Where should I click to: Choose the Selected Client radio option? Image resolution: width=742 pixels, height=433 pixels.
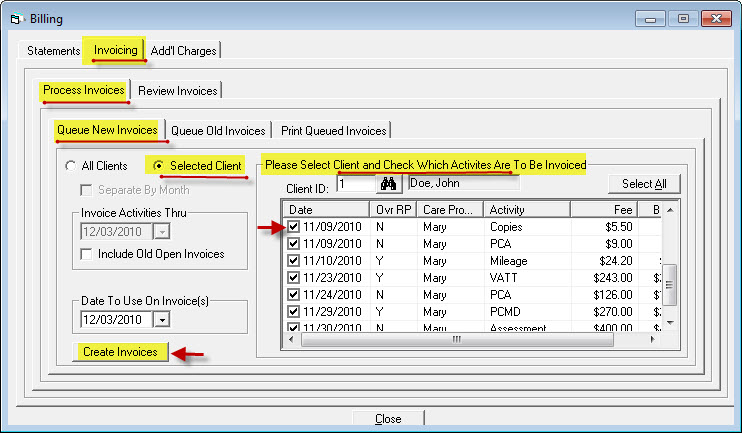tap(156, 166)
